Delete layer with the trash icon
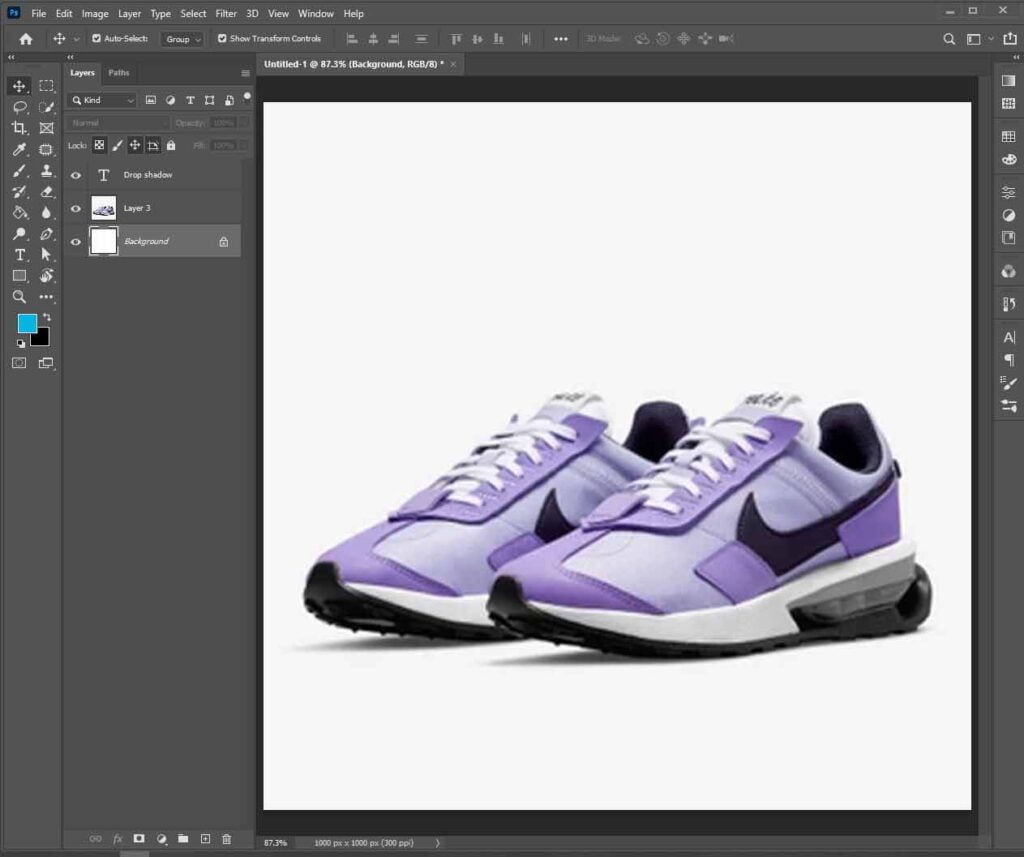The height and width of the screenshot is (857, 1024). coord(227,839)
